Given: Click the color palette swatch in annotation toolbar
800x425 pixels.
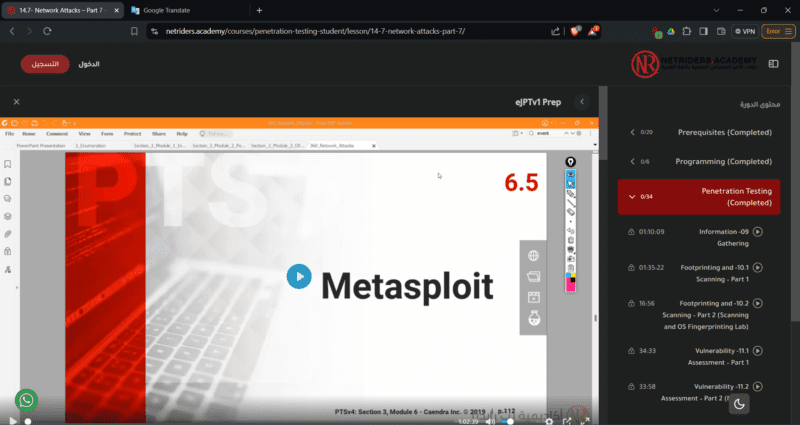Looking at the screenshot, I should [570, 283].
